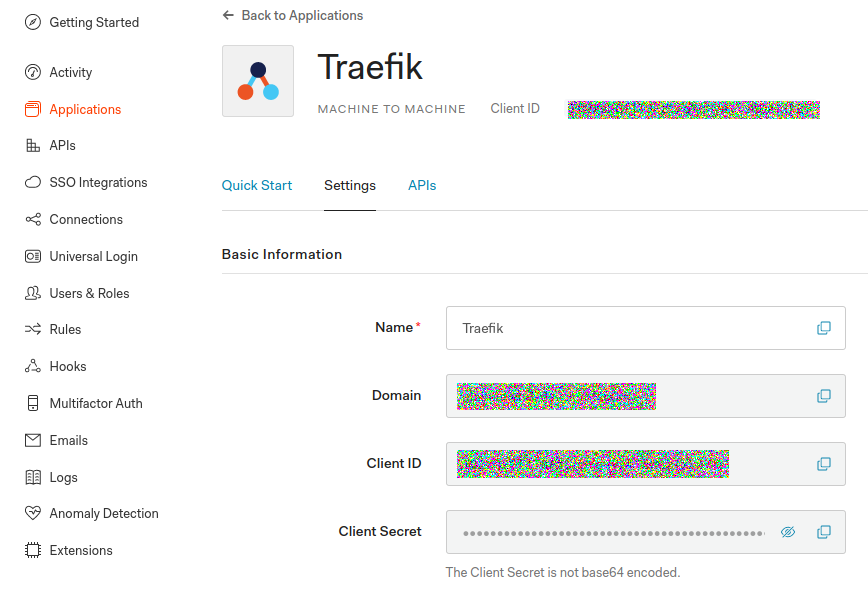Switch to the APIs tab
The image size is (868, 591).
(x=422, y=185)
